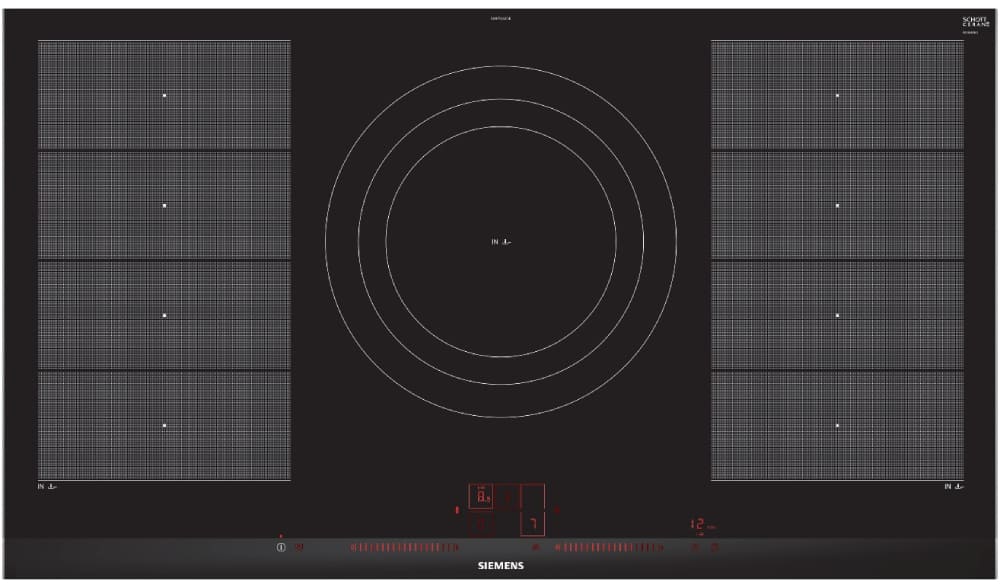1000x588 pixels.
Task: Tap the right flex zone indicator
Action: click(557, 510)
